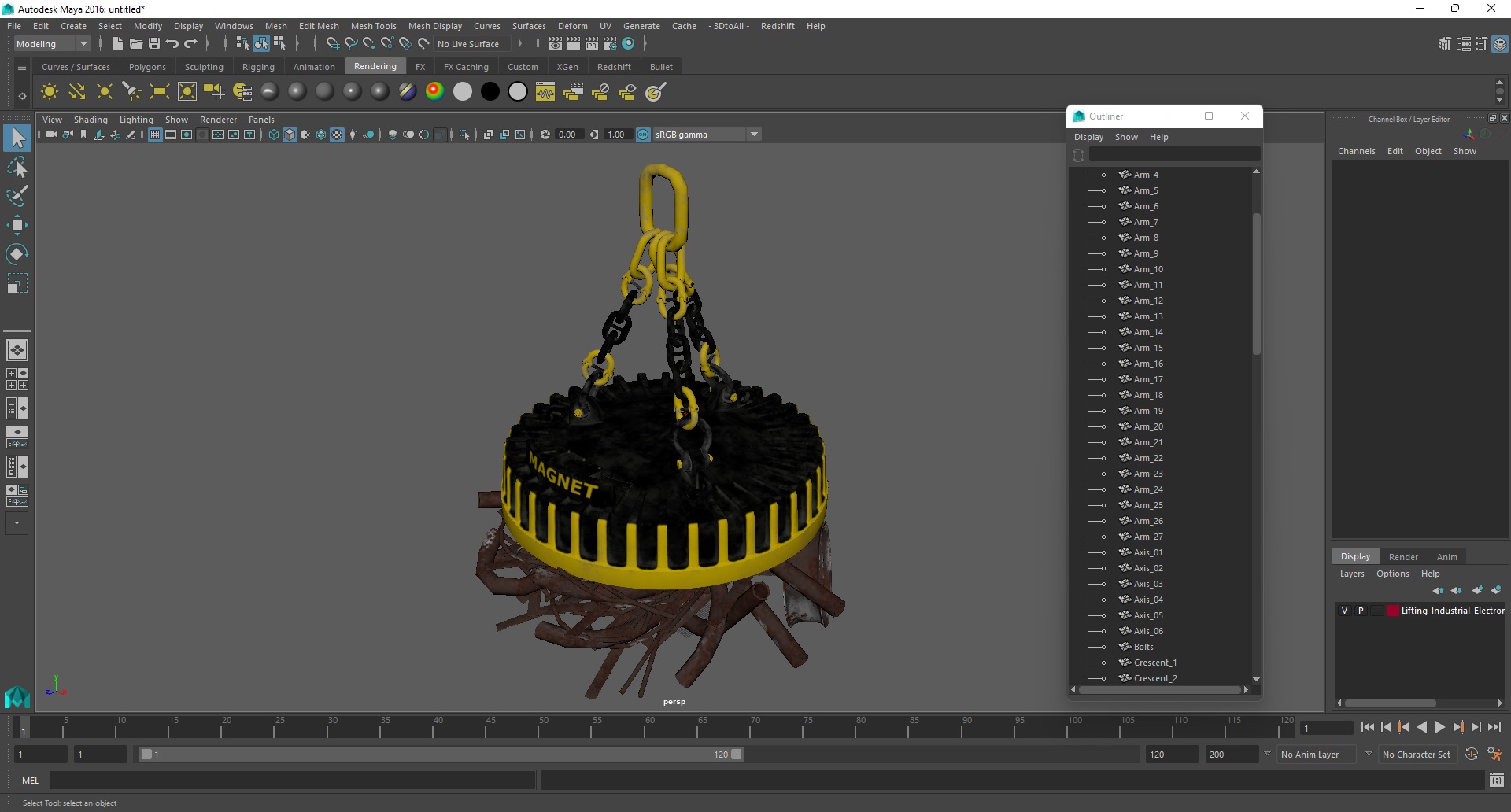1511x812 pixels.
Task: Expand the Arm_4 node in Outliner
Action: pyautogui.click(x=1103, y=175)
